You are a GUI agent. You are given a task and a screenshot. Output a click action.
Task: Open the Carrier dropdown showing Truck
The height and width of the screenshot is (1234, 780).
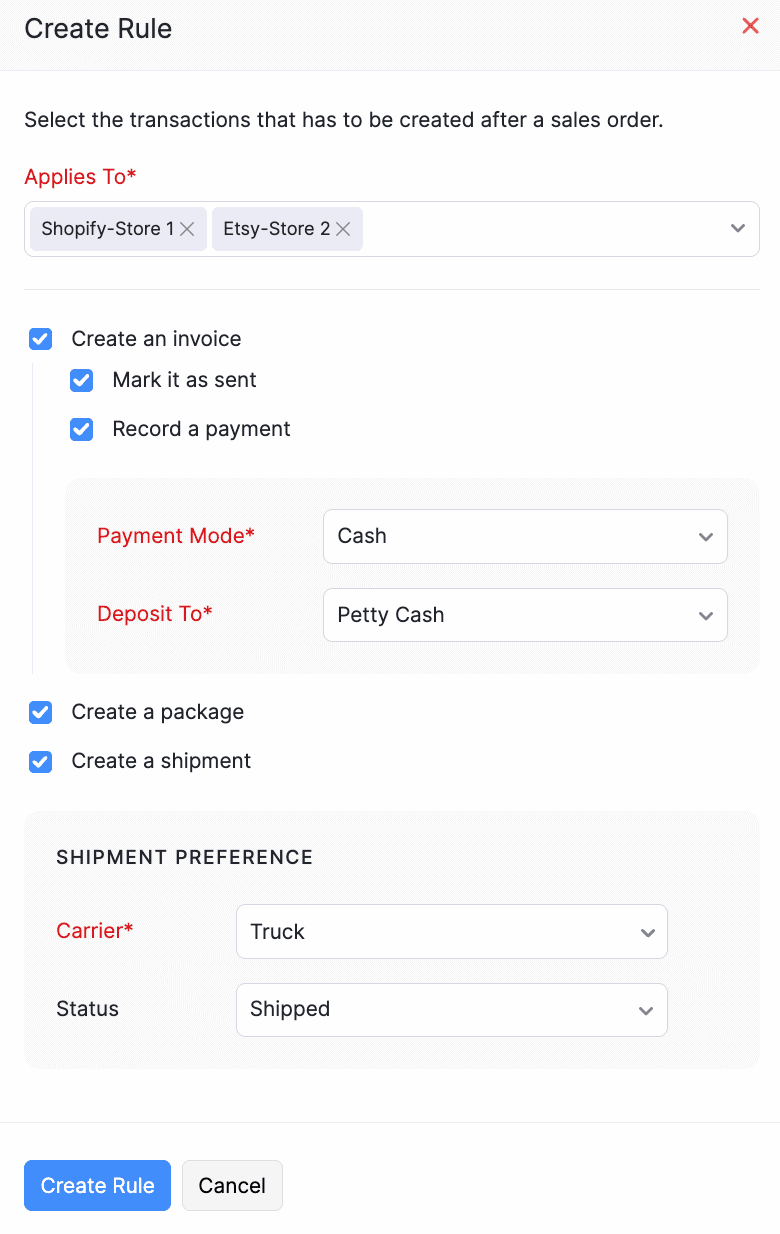[451, 931]
